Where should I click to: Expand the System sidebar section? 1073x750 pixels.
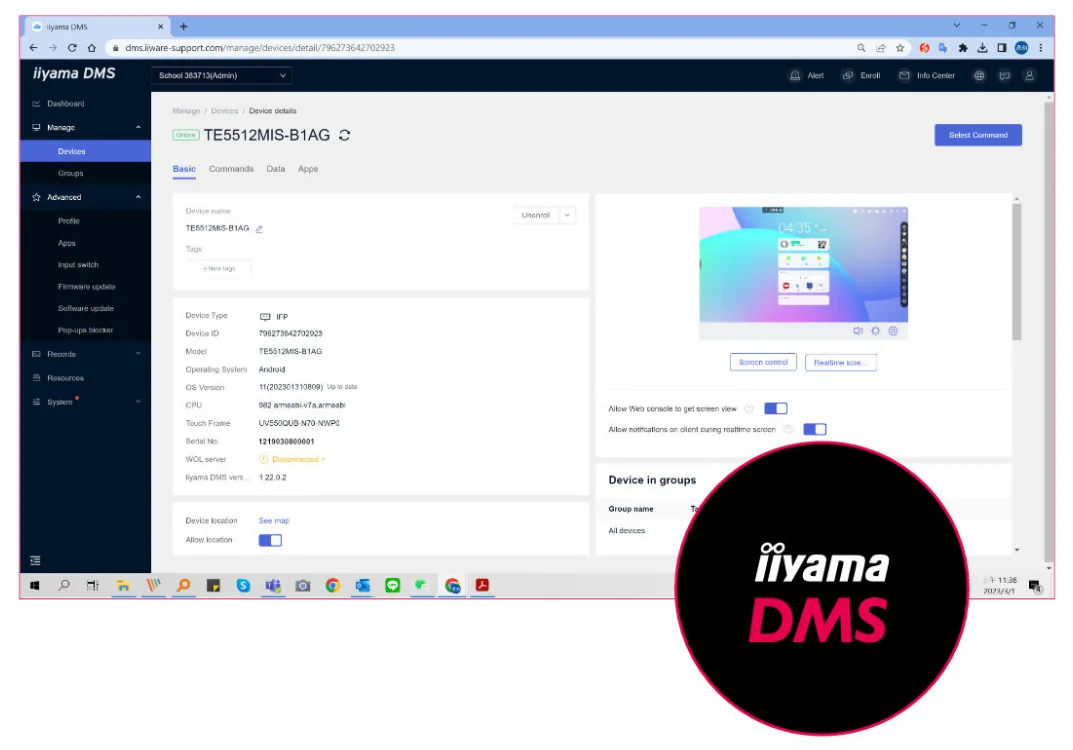tap(138, 402)
